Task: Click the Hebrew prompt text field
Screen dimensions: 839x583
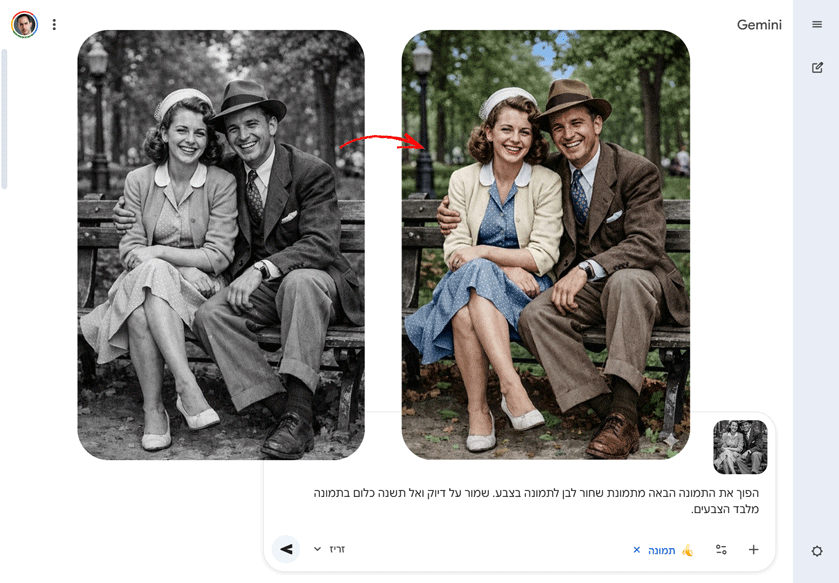Action: [x=530, y=501]
